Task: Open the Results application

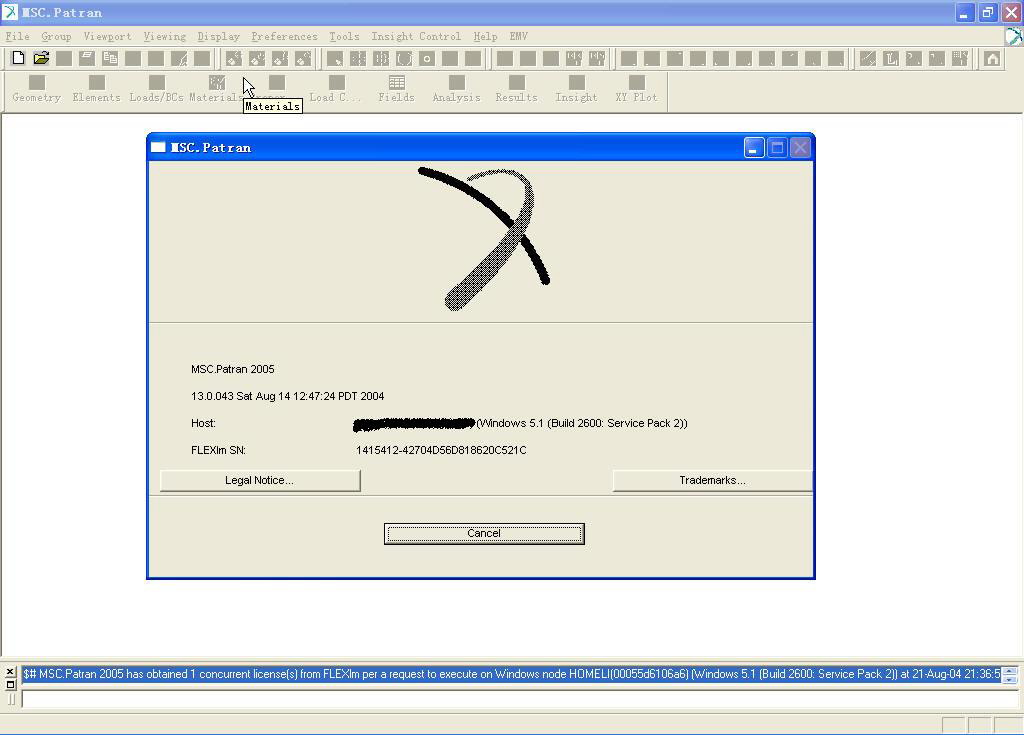Action: click(x=517, y=89)
